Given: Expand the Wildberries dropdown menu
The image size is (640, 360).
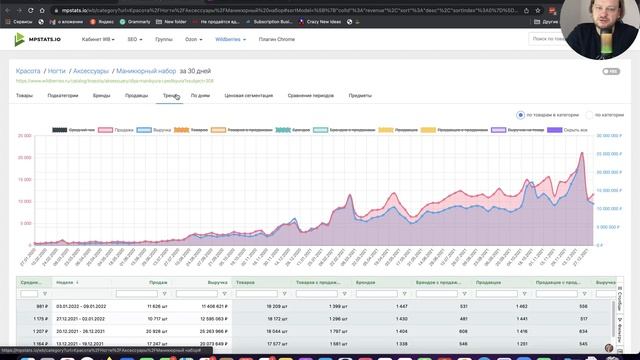Looking at the screenshot, I should tap(231, 40).
